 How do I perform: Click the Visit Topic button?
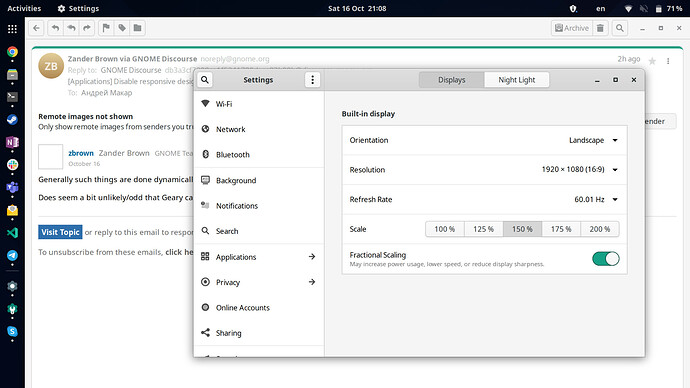60,232
